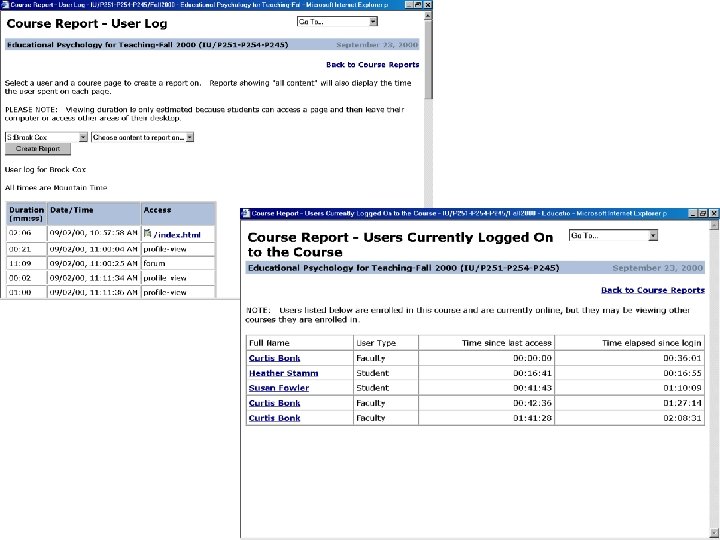Click profile-view entry at 11:00:04 AM
720x540 pixels.
pos(165,249)
